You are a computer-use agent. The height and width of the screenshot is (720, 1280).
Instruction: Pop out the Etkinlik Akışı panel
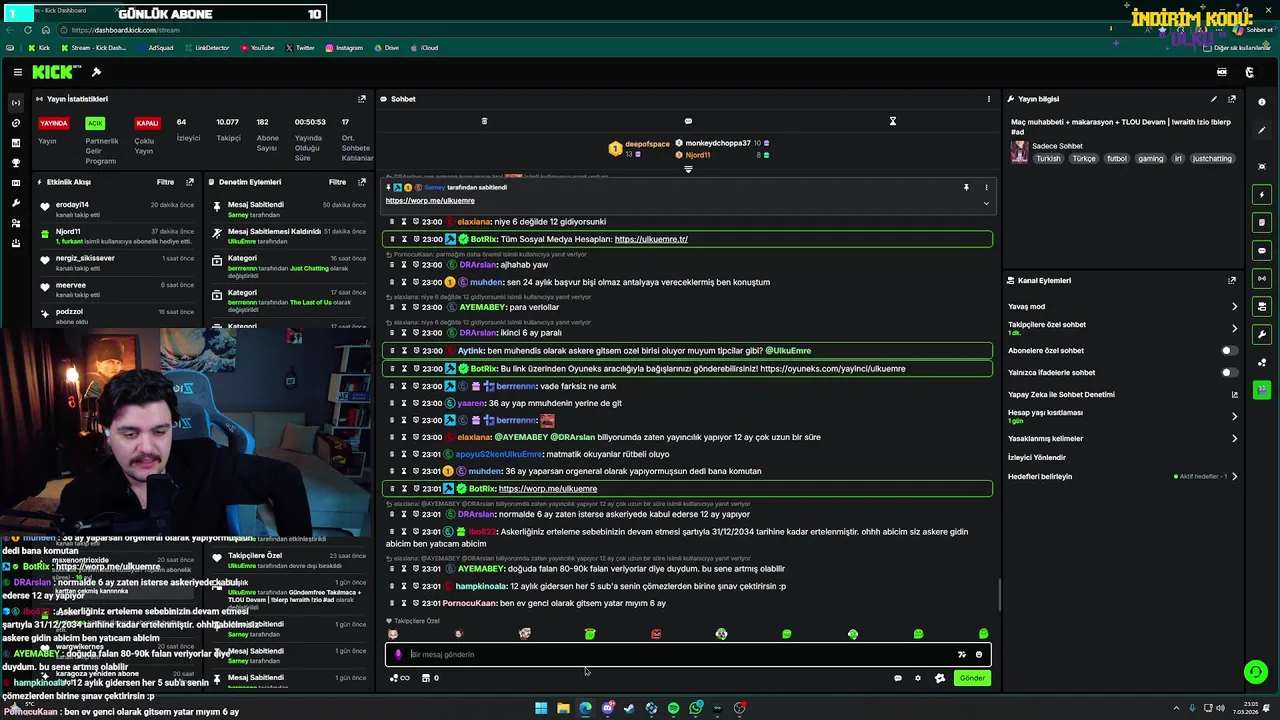[x=190, y=182]
